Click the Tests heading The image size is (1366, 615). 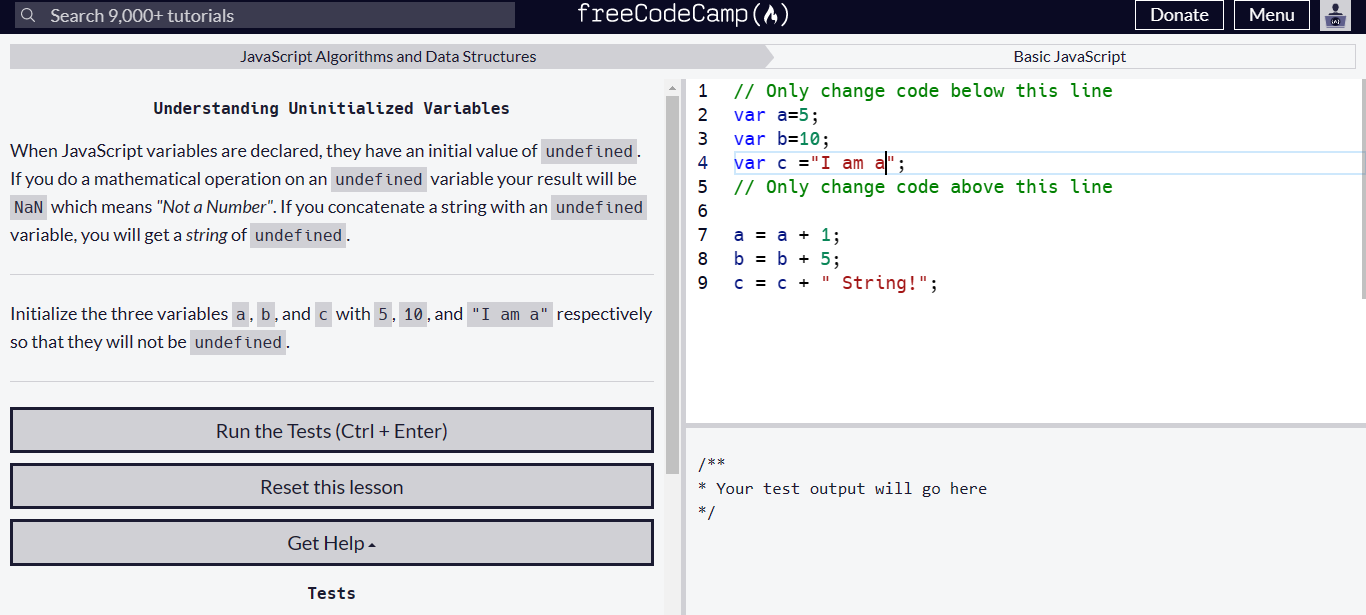[x=331, y=593]
